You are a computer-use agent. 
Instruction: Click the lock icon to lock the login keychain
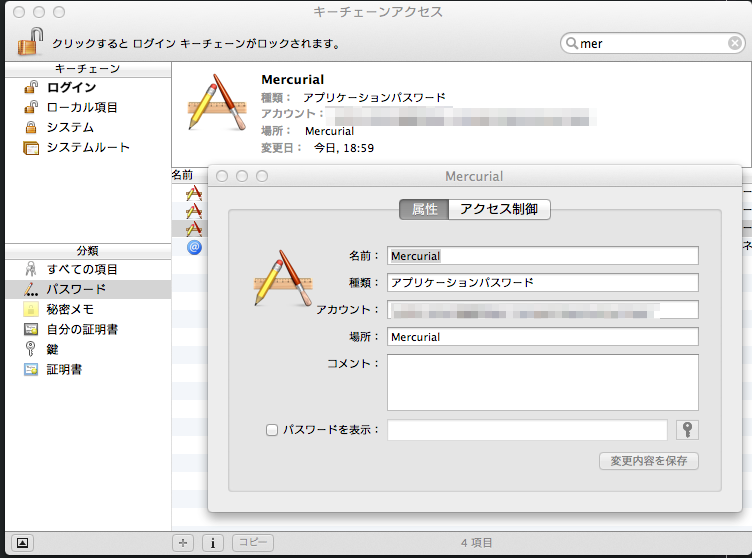coord(30,42)
